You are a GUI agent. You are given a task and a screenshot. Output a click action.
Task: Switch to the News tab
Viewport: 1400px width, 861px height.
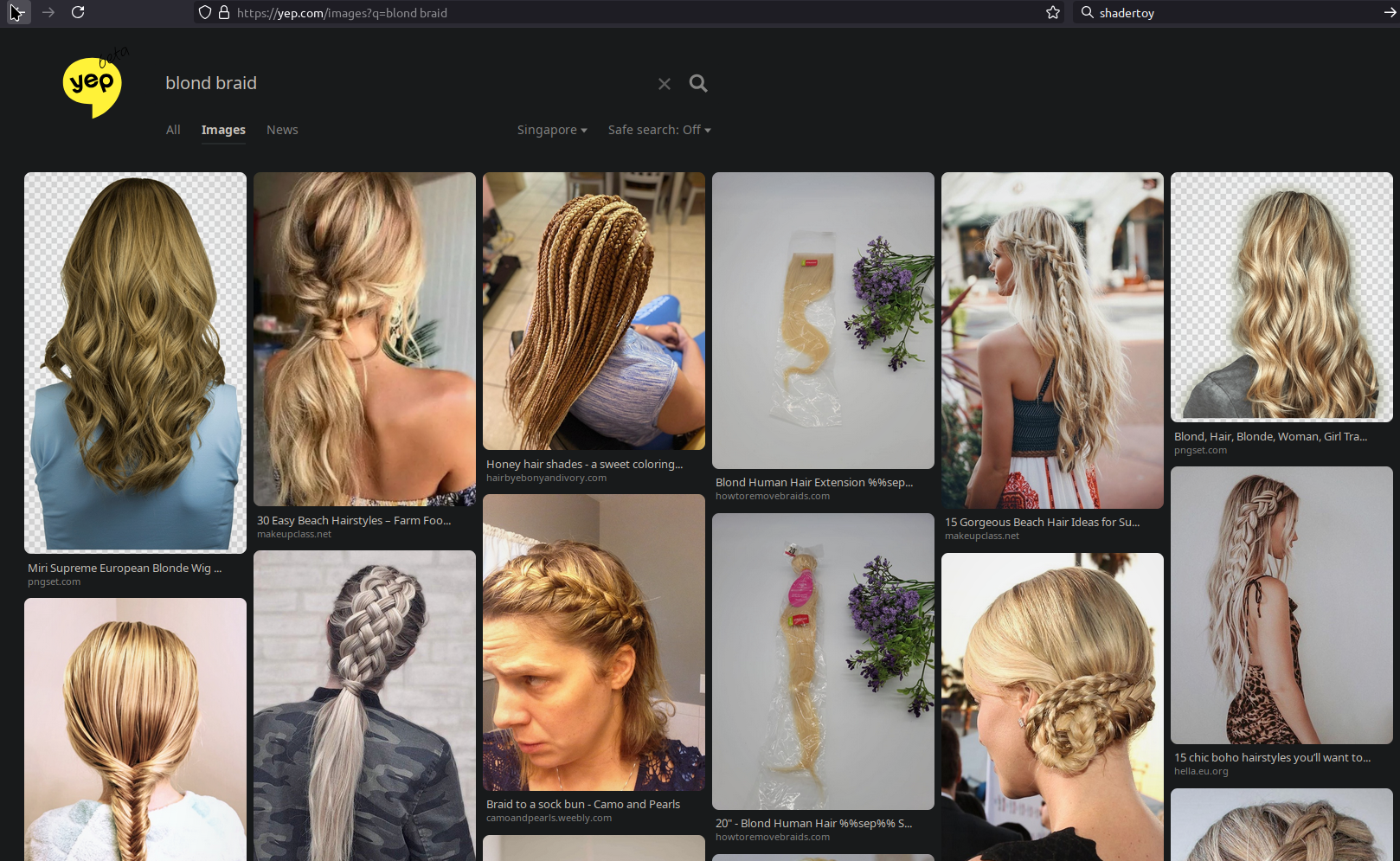[282, 130]
